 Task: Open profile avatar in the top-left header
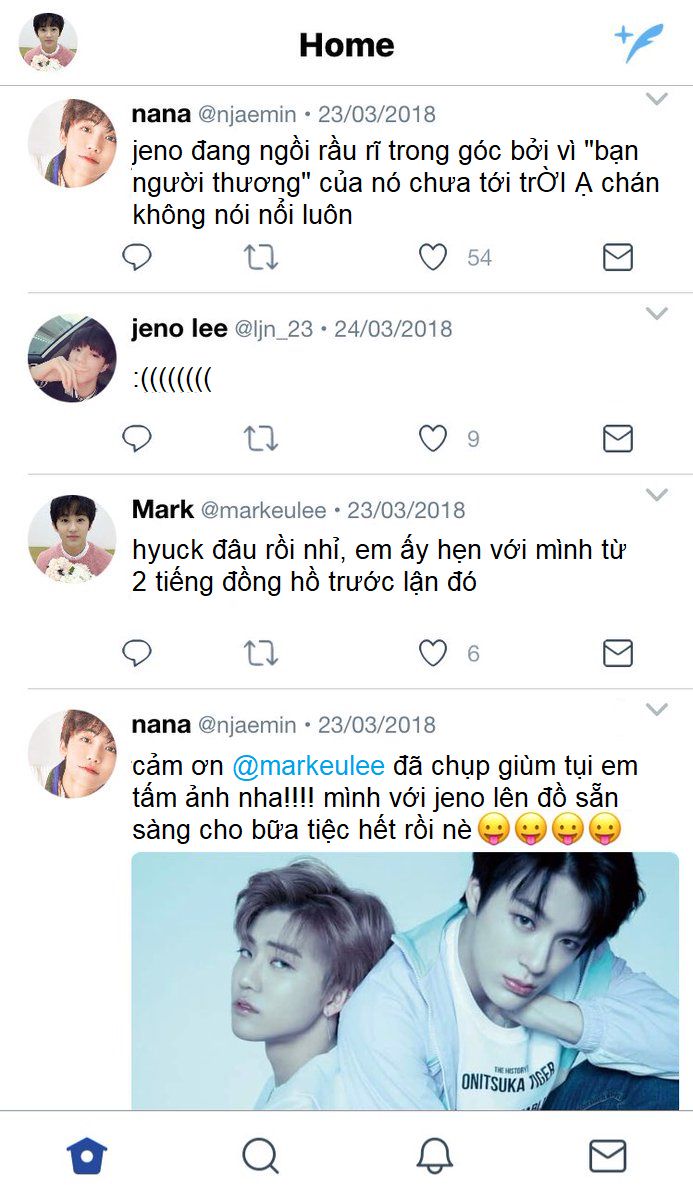48,42
